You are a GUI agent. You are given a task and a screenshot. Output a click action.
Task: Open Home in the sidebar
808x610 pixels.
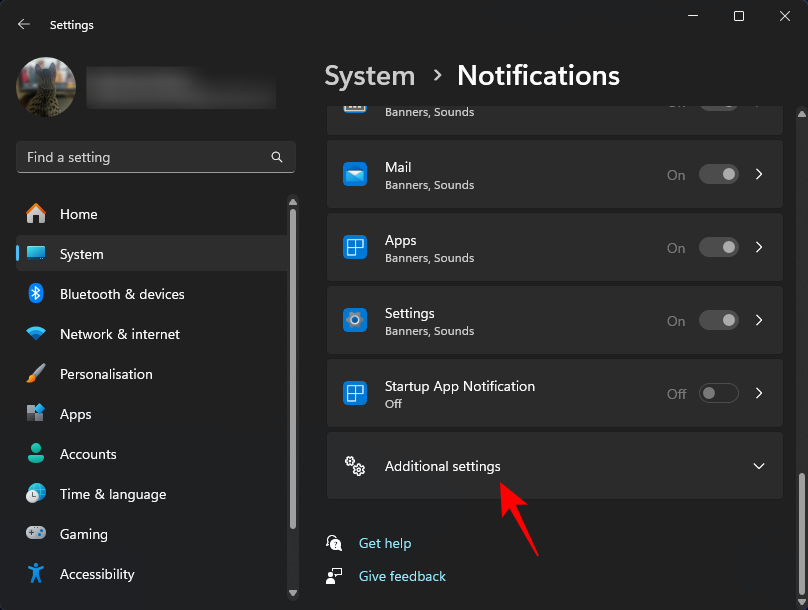[x=152, y=214]
